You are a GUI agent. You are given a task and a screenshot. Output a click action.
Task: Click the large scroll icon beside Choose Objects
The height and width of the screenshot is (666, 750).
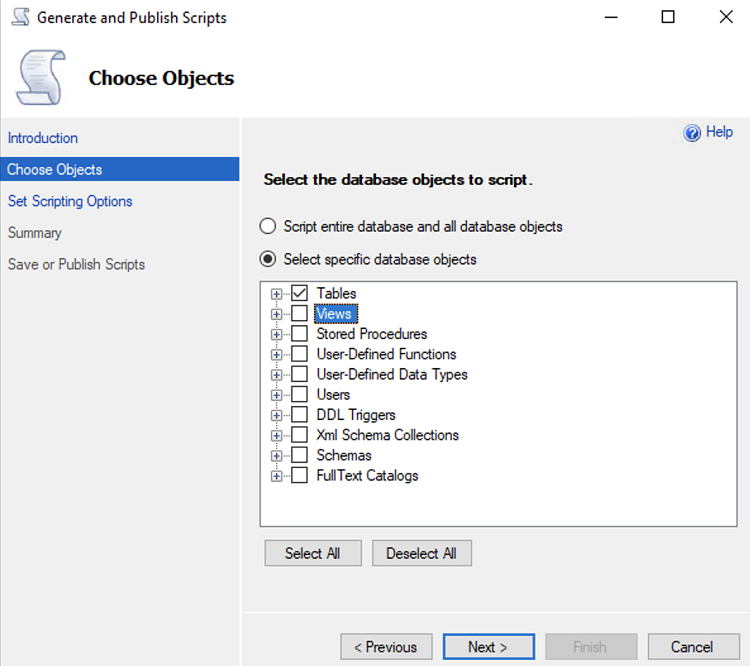coord(41,76)
